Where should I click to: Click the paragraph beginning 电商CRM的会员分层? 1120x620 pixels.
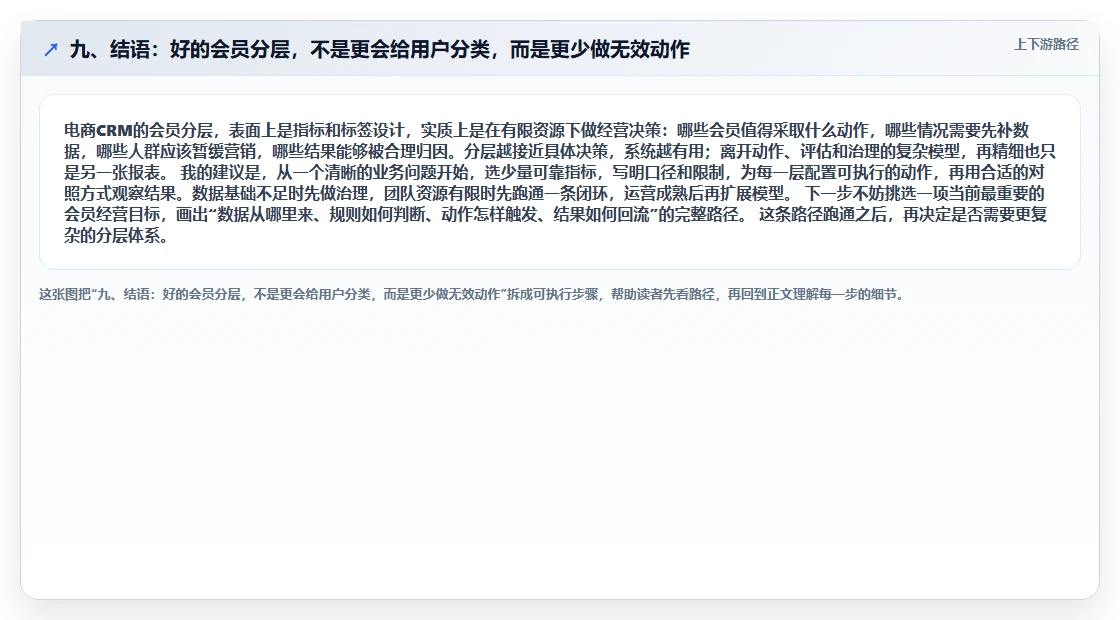point(559,183)
